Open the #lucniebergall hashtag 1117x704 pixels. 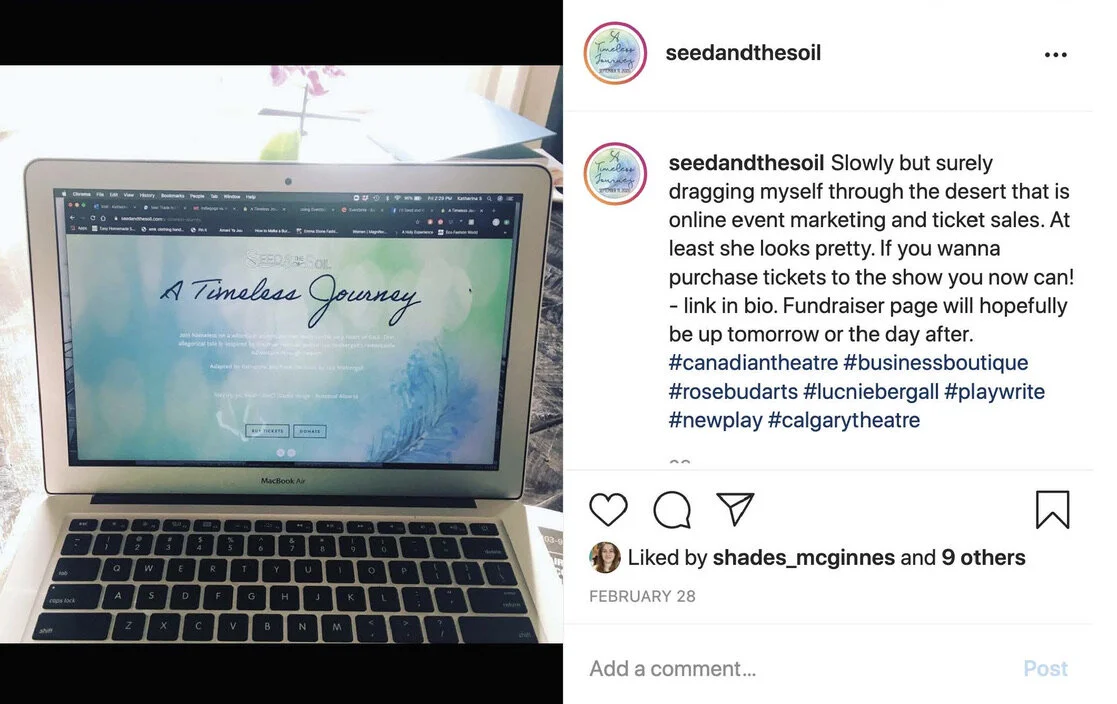point(871,391)
